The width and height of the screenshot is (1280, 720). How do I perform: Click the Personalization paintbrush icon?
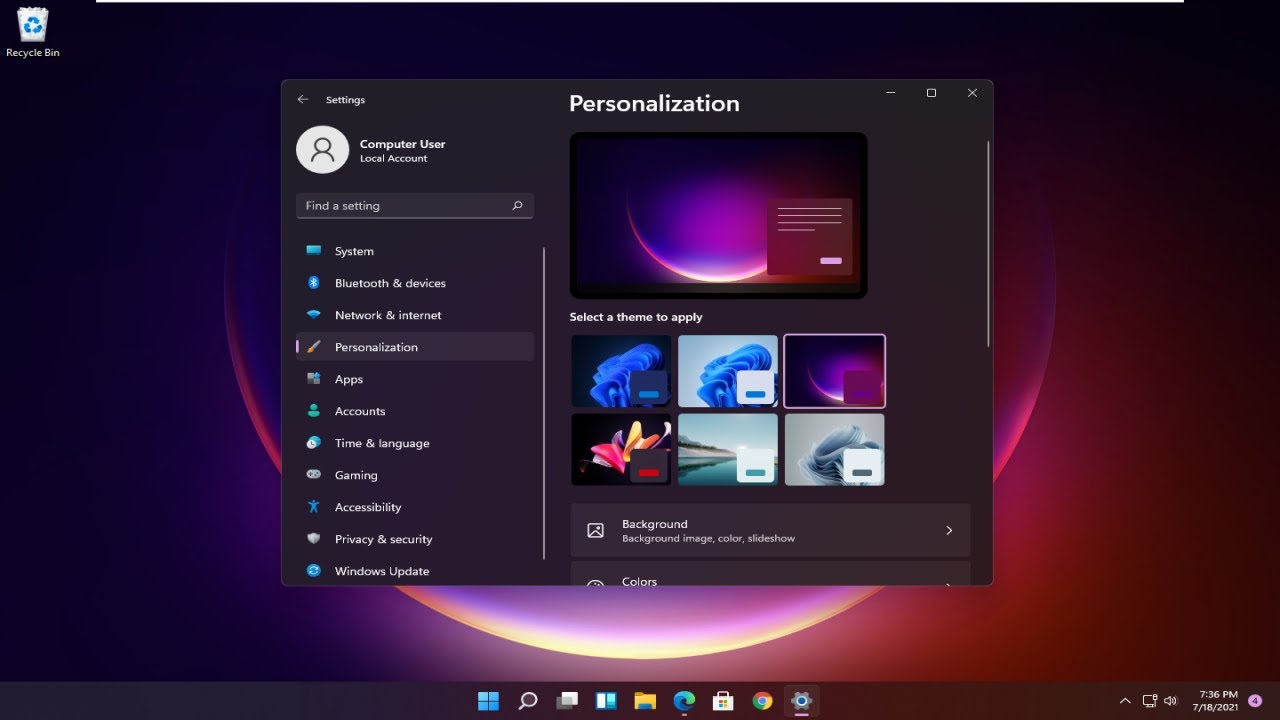point(314,347)
